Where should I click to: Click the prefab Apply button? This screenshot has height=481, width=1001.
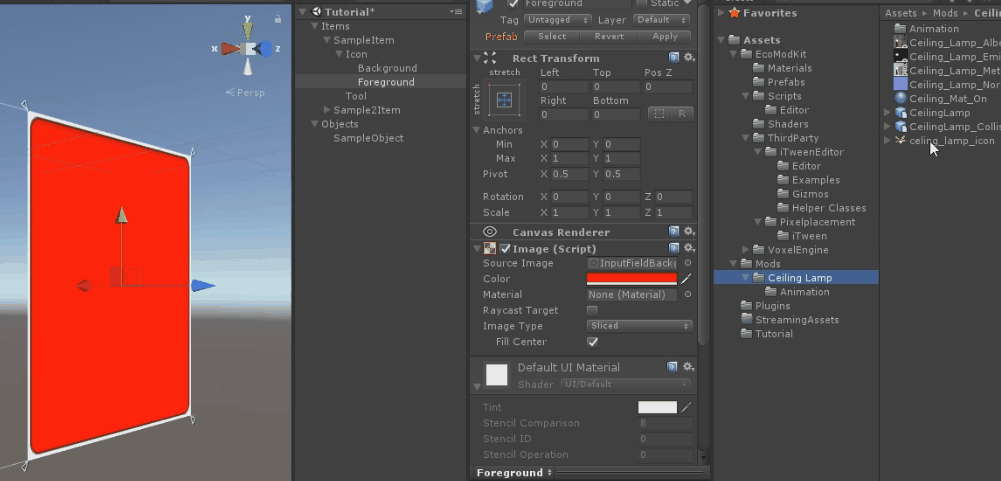coord(664,36)
